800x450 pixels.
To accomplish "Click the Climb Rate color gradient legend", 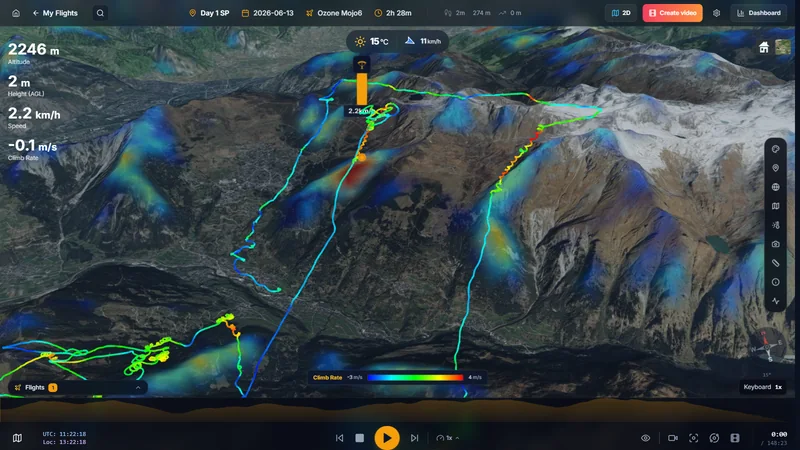I will point(415,378).
